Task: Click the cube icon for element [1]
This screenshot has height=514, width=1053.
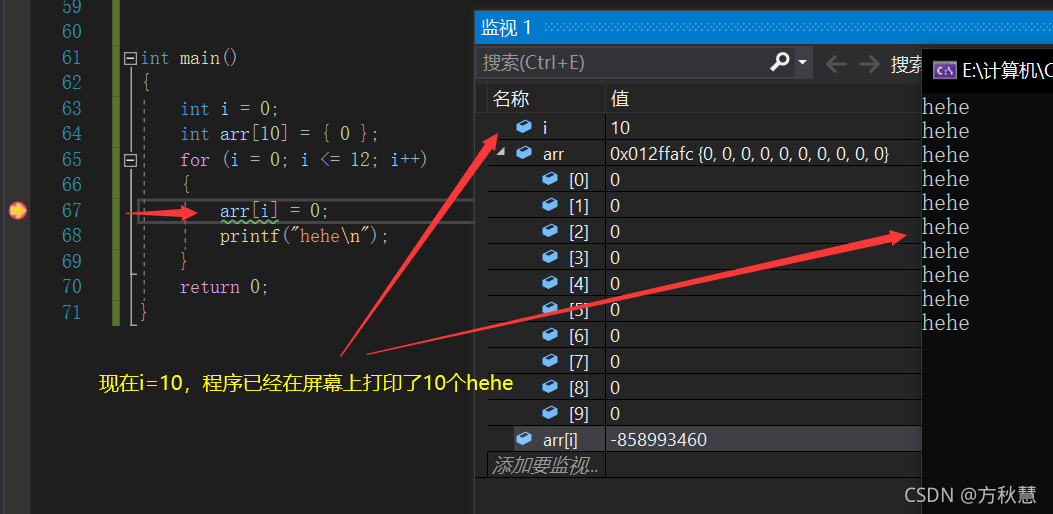Action: 550,205
